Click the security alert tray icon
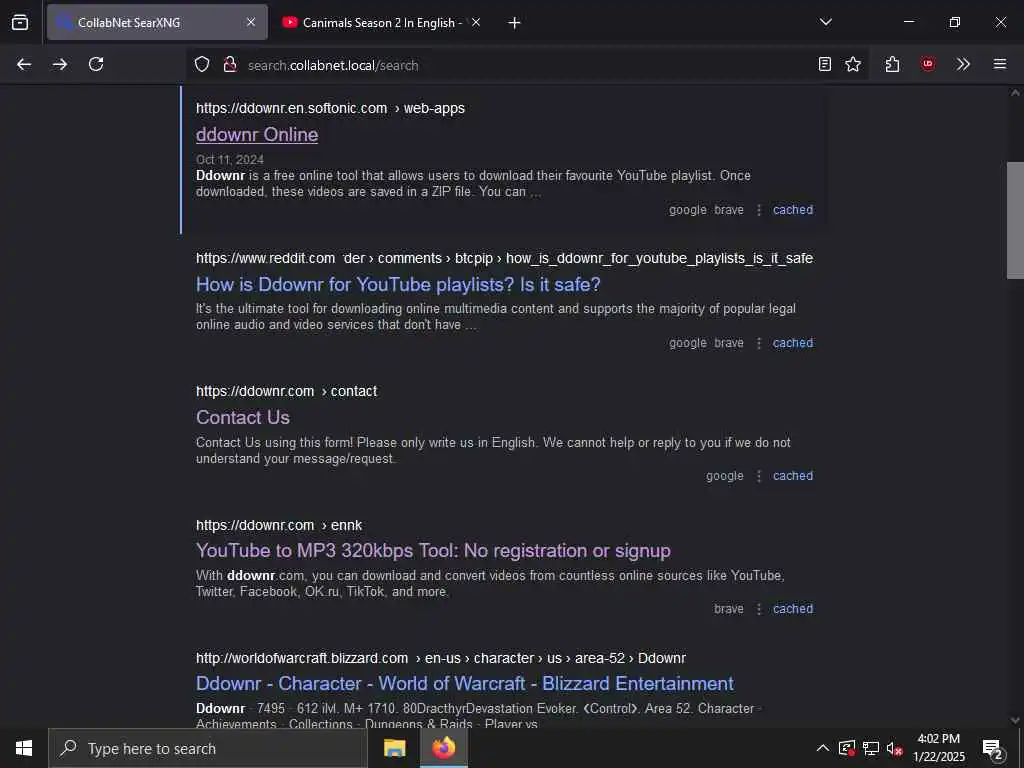The width and height of the screenshot is (1024, 768). point(847,748)
